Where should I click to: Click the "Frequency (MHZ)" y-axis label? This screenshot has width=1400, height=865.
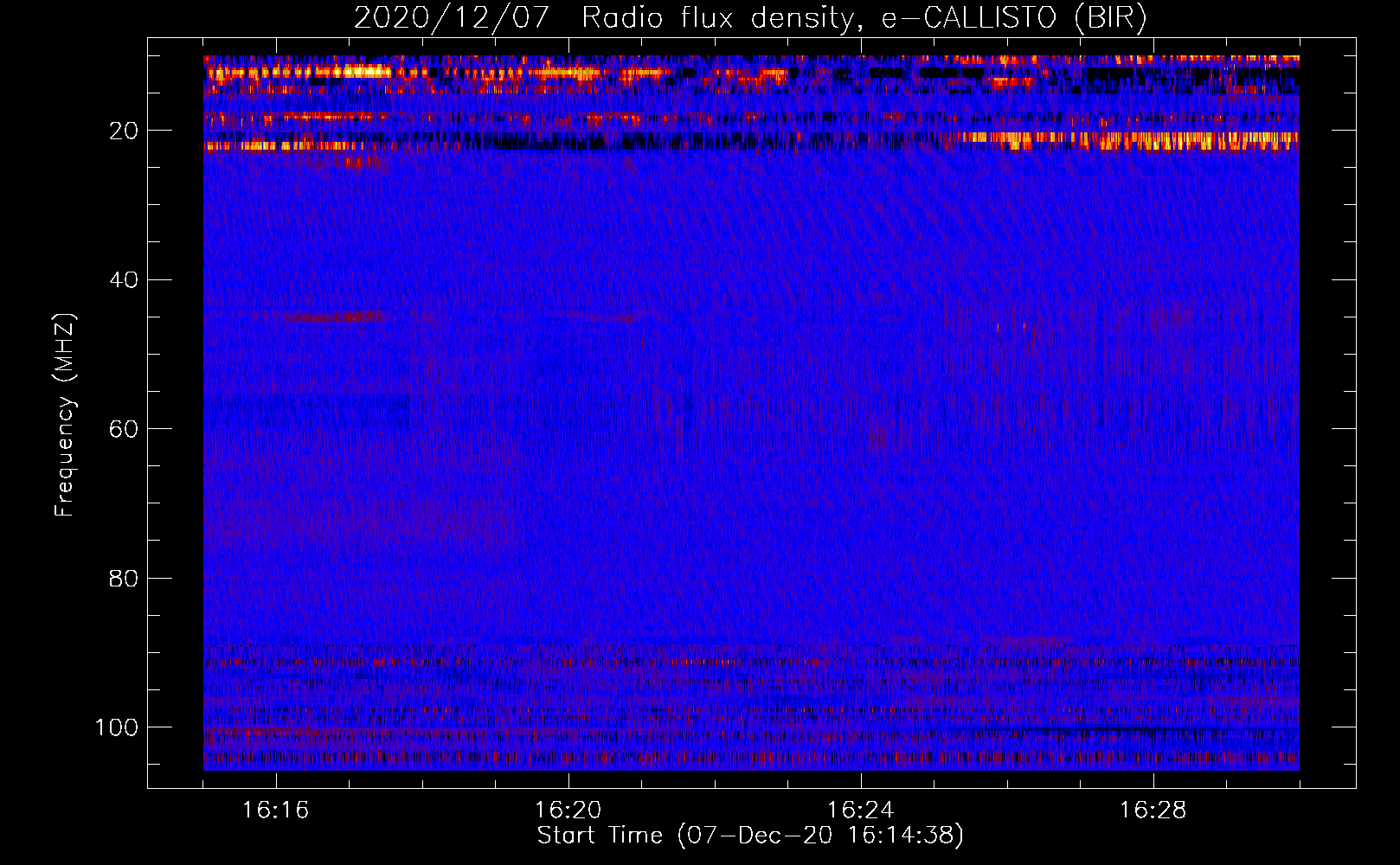pos(65,414)
